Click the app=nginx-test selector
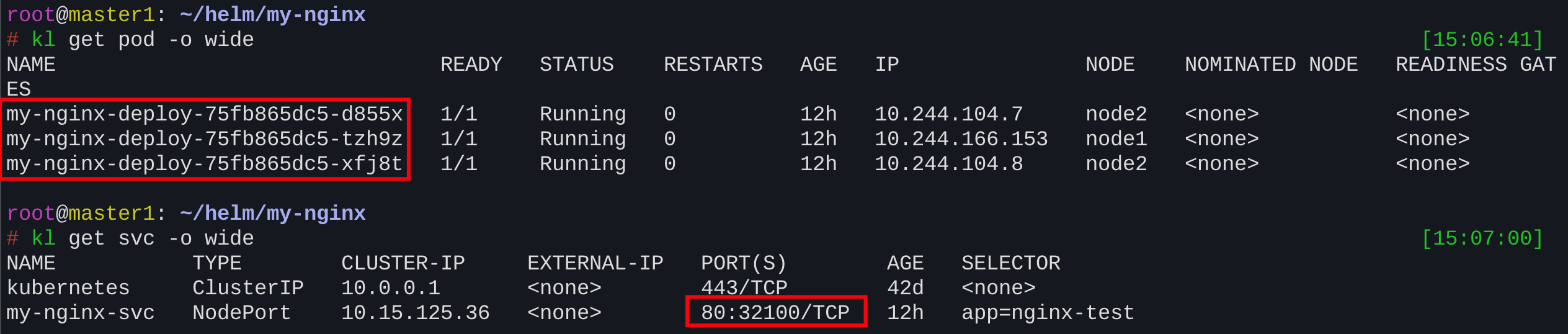This screenshot has width=1568, height=334. pyautogui.click(x=1048, y=312)
